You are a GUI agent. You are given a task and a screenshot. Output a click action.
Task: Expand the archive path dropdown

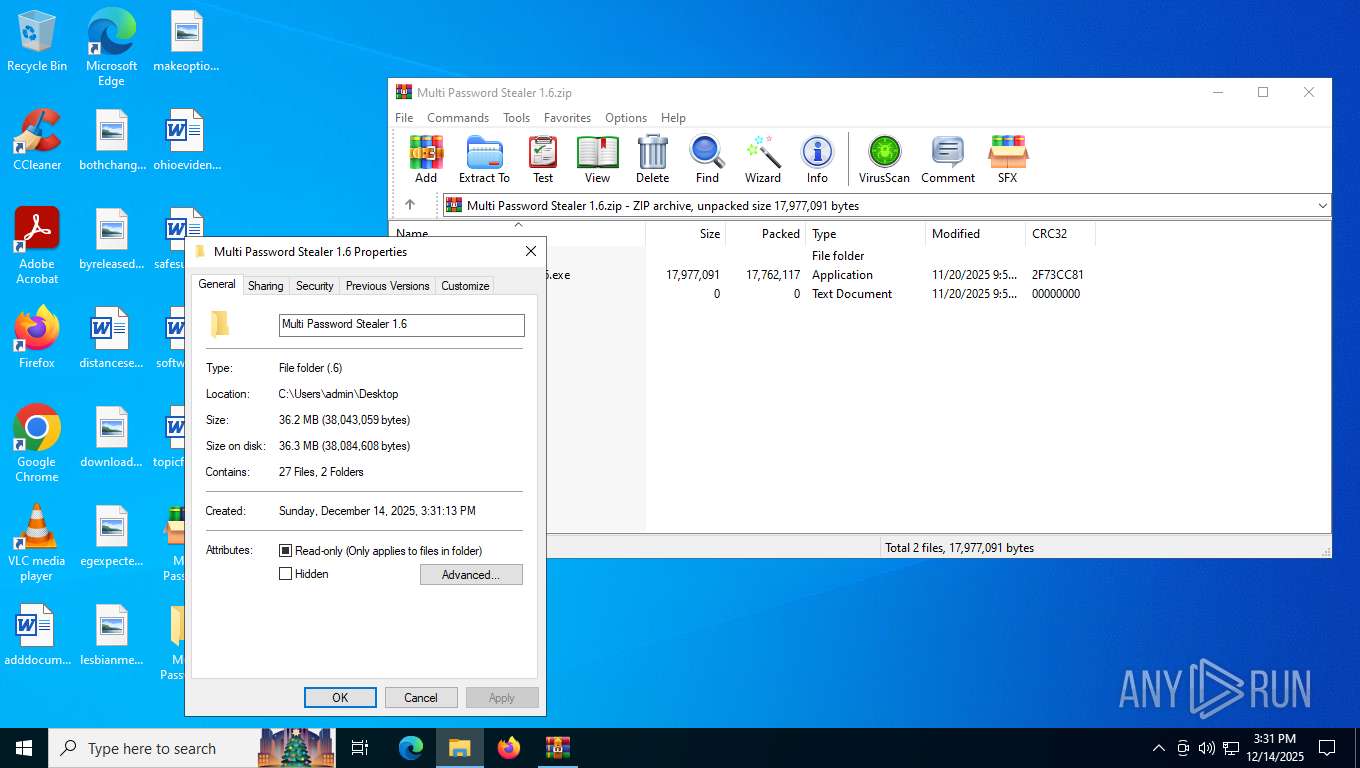click(1323, 206)
